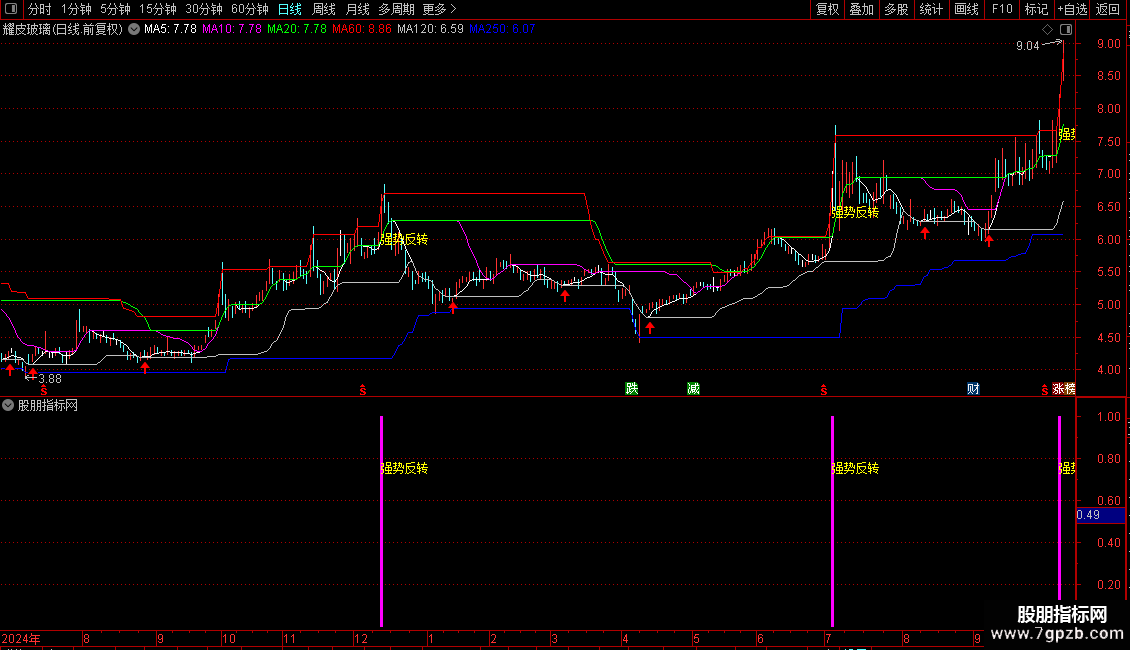Click the 0.49 indicator value label

1088,515
